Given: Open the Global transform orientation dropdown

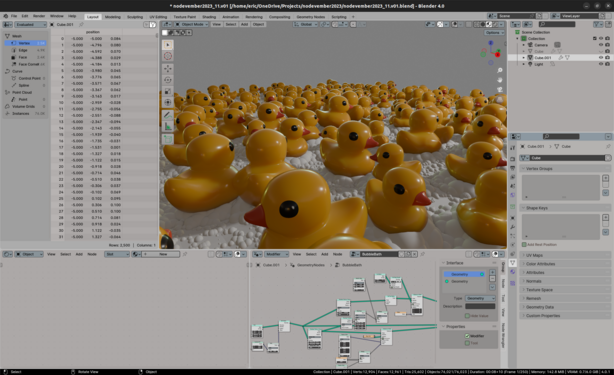Looking at the screenshot, I should (x=306, y=24).
